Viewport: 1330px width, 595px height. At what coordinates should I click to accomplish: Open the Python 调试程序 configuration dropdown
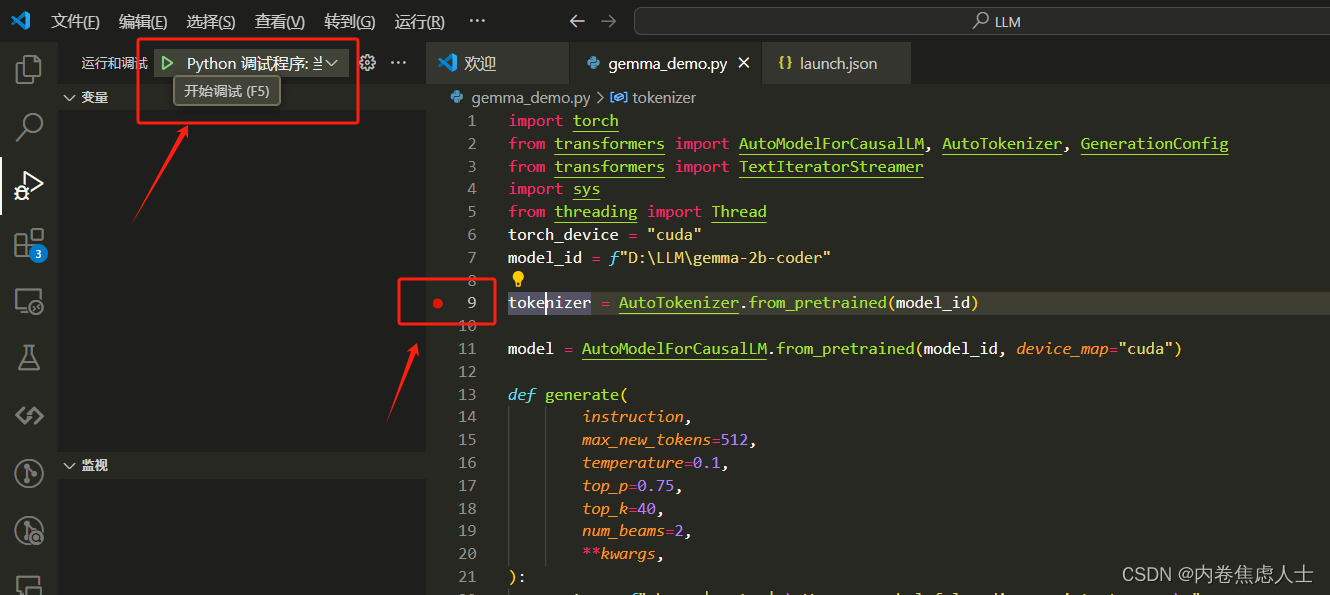tap(330, 62)
